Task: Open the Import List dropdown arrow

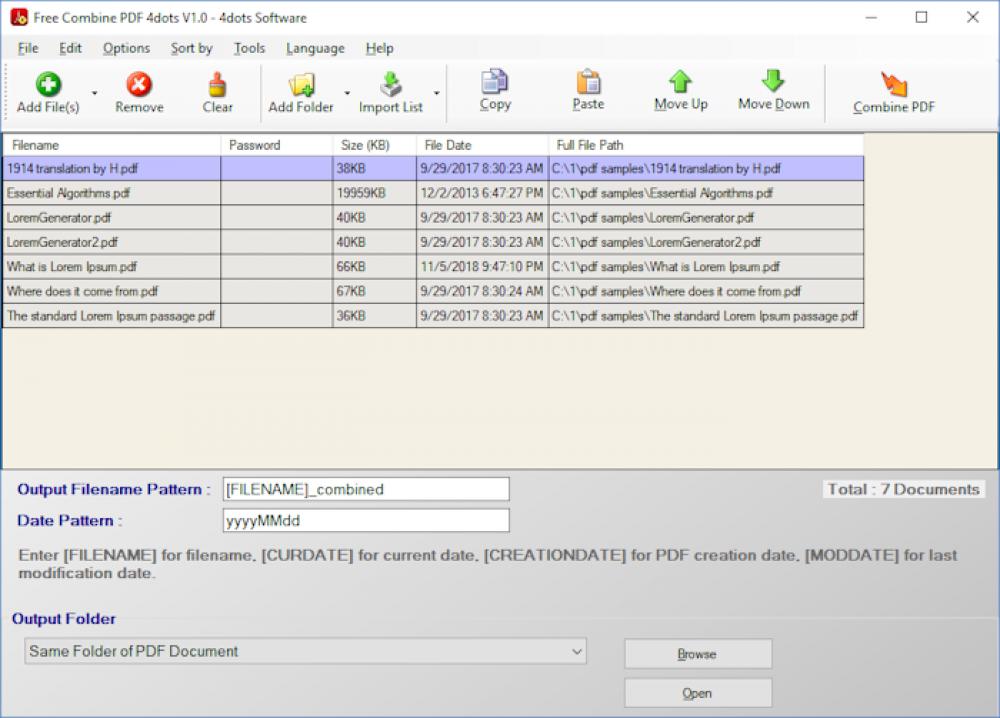Action: coord(436,90)
